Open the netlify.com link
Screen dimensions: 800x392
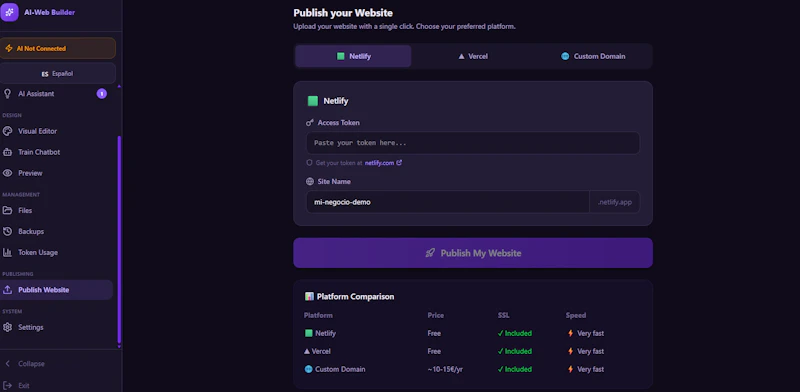[x=379, y=163]
